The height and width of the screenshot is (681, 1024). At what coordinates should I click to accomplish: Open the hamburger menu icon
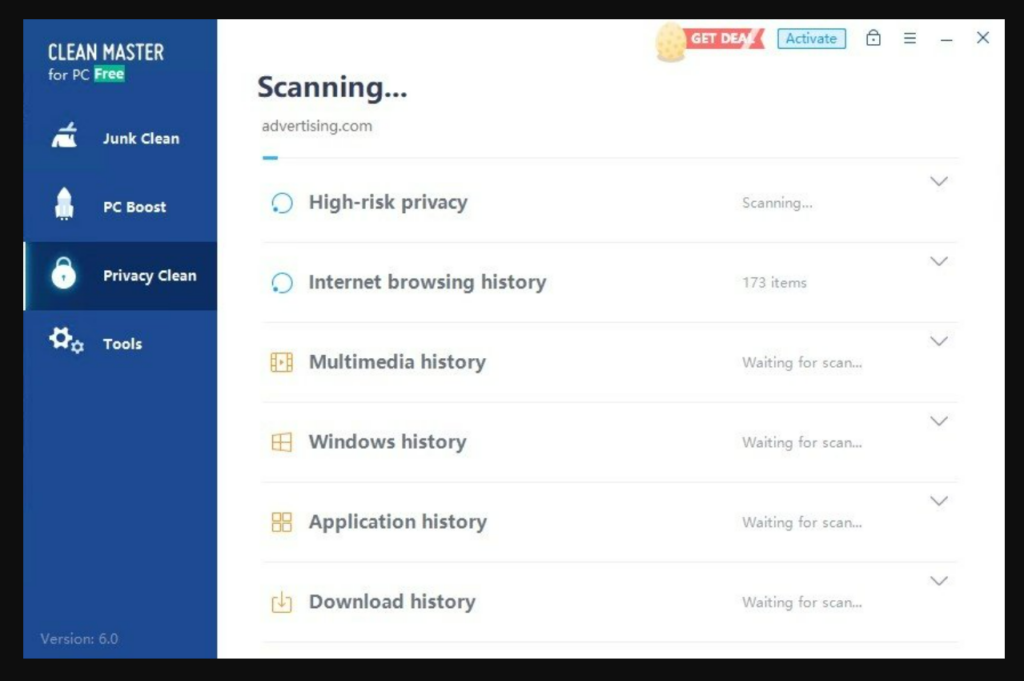[x=910, y=39]
